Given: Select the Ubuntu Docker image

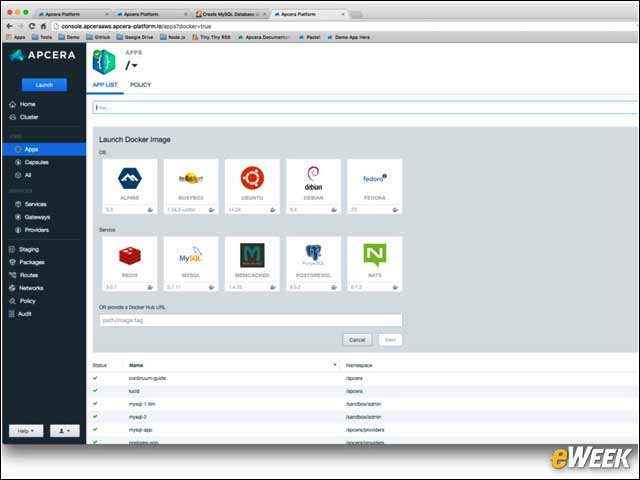Looking at the screenshot, I should tap(252, 187).
